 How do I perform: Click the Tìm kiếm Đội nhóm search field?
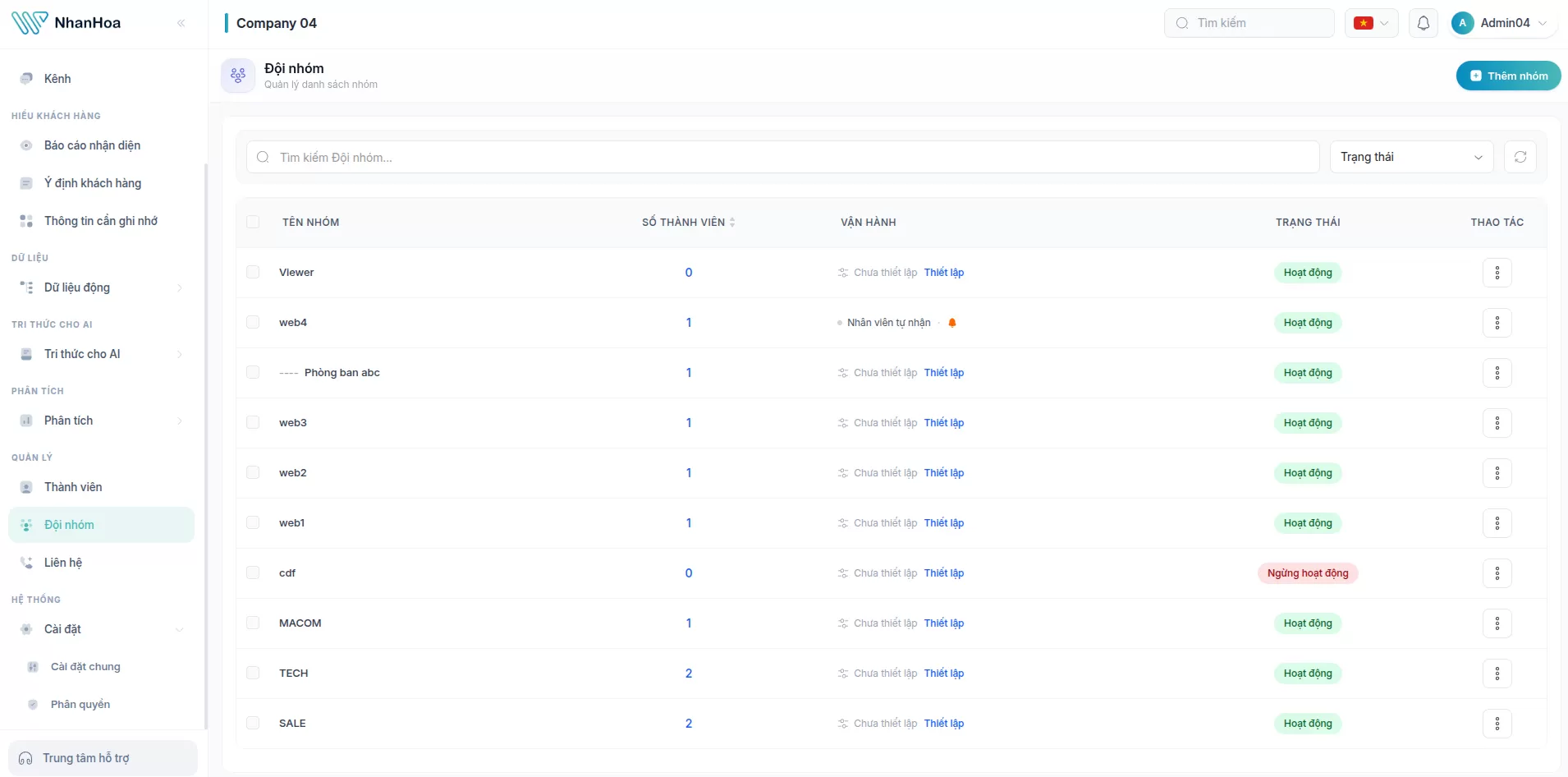click(x=782, y=157)
